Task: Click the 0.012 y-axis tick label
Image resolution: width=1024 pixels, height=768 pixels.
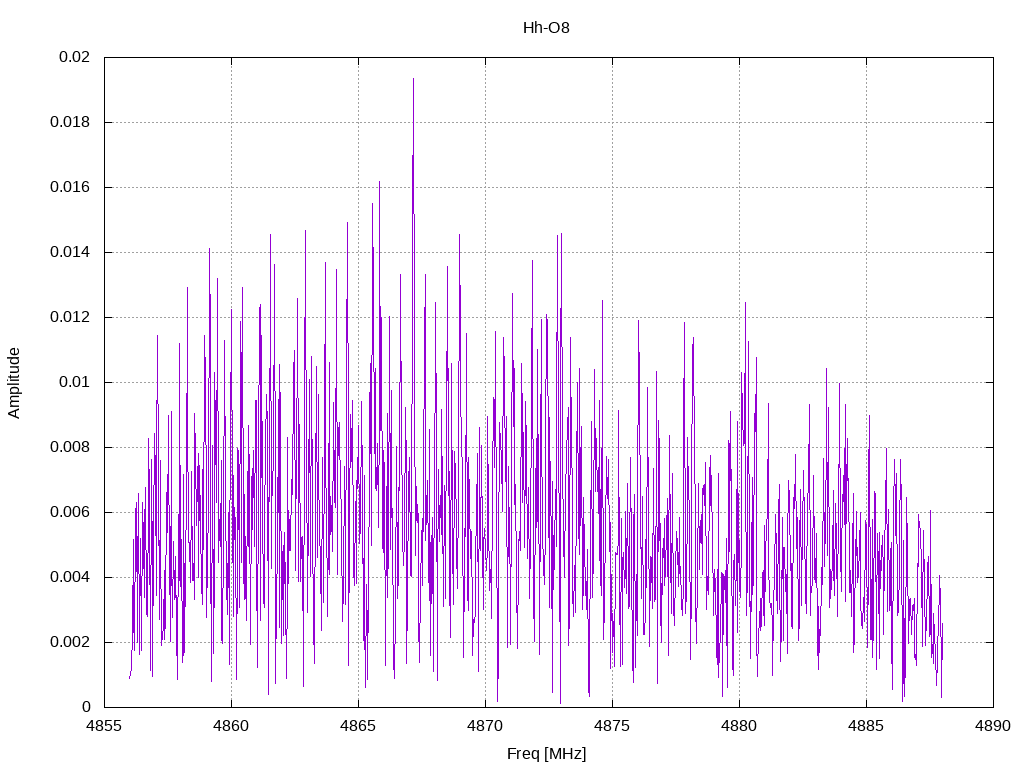Action: (x=71, y=317)
